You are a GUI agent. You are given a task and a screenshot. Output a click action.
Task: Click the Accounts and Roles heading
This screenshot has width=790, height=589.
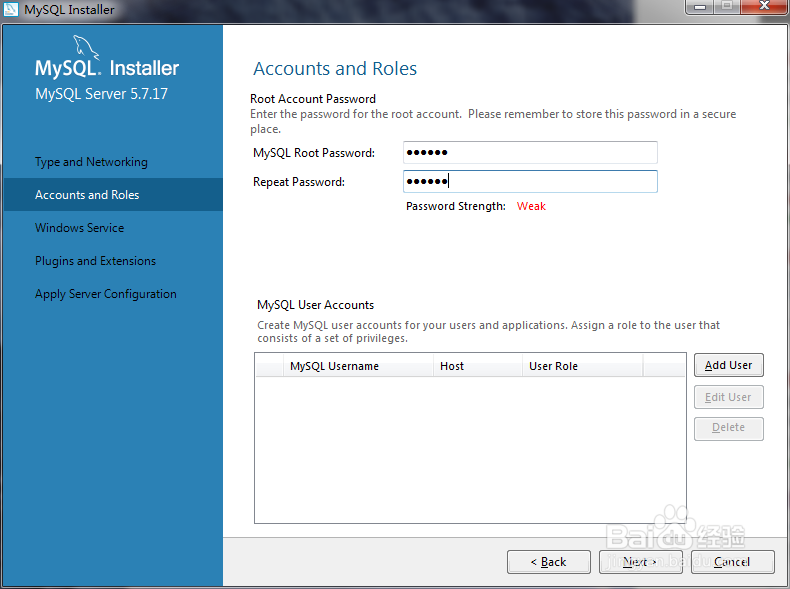tap(335, 69)
